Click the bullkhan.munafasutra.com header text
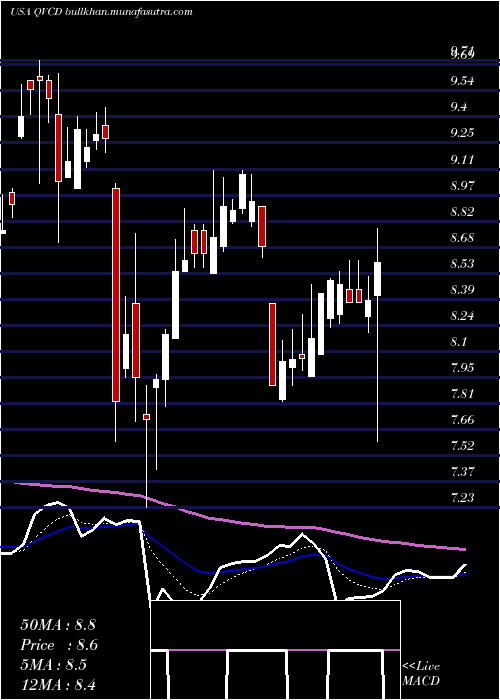Viewport: 500px width, 700px height. (129, 12)
